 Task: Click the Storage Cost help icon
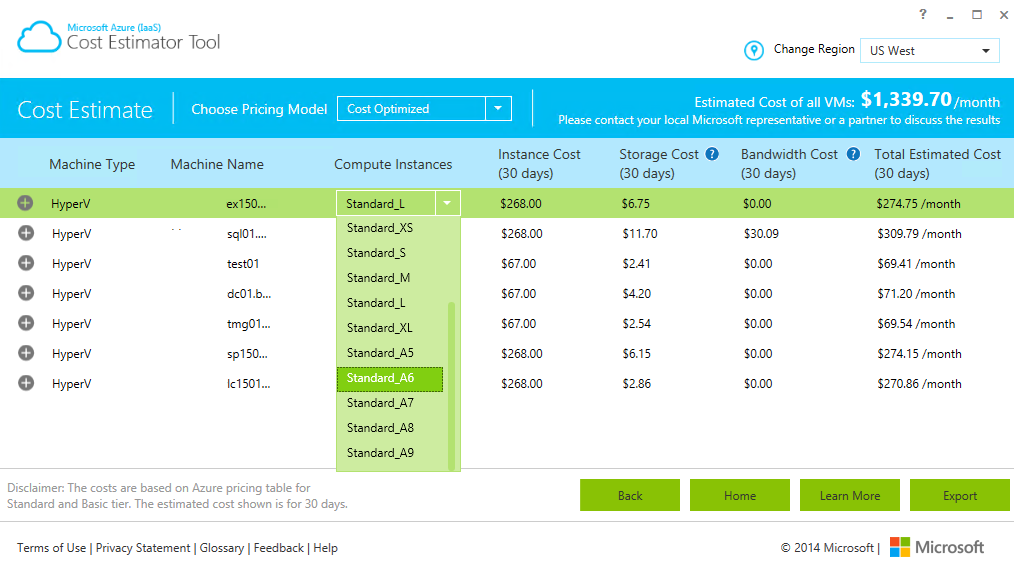712,154
